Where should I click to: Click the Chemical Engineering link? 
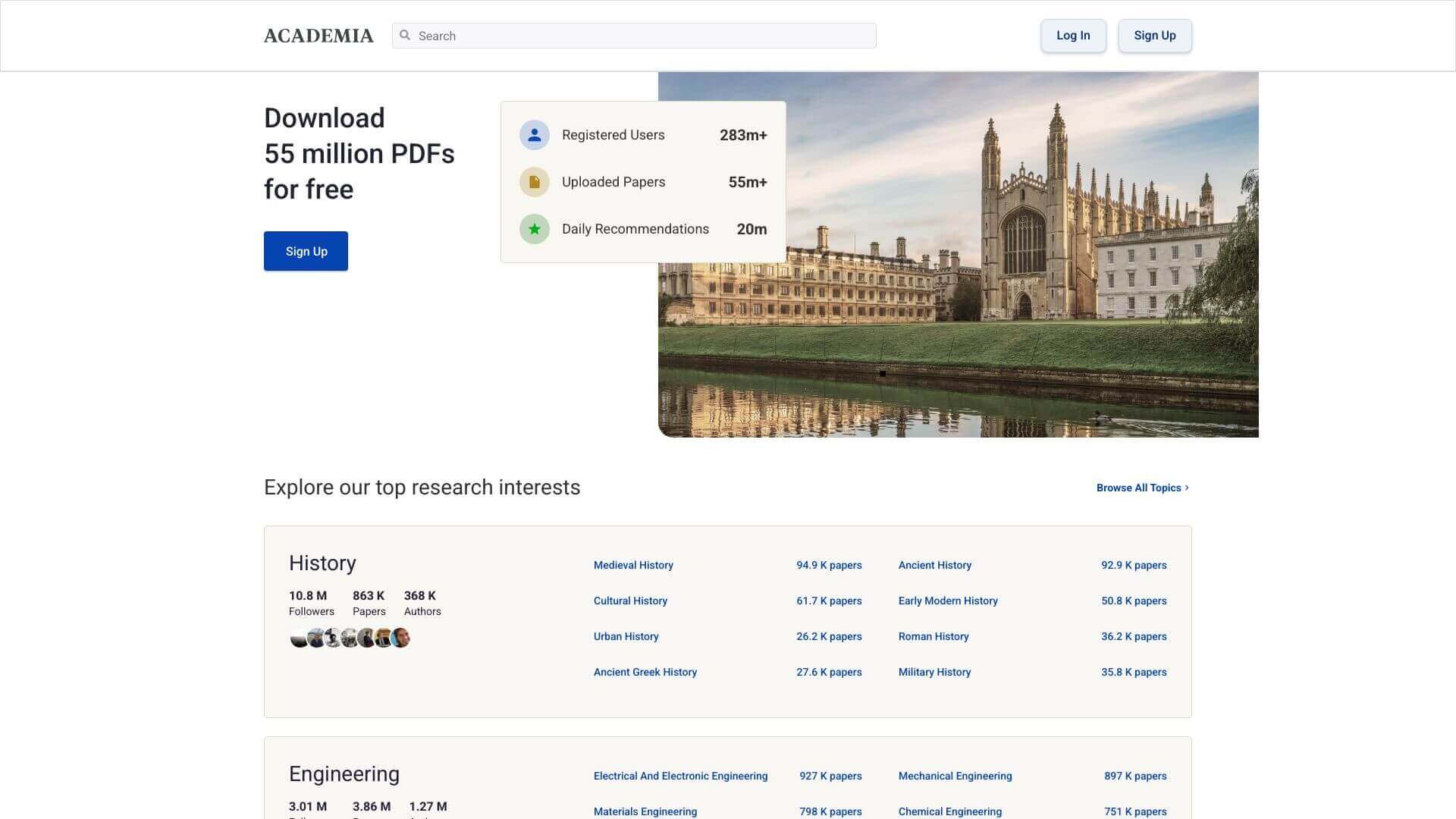point(949,811)
